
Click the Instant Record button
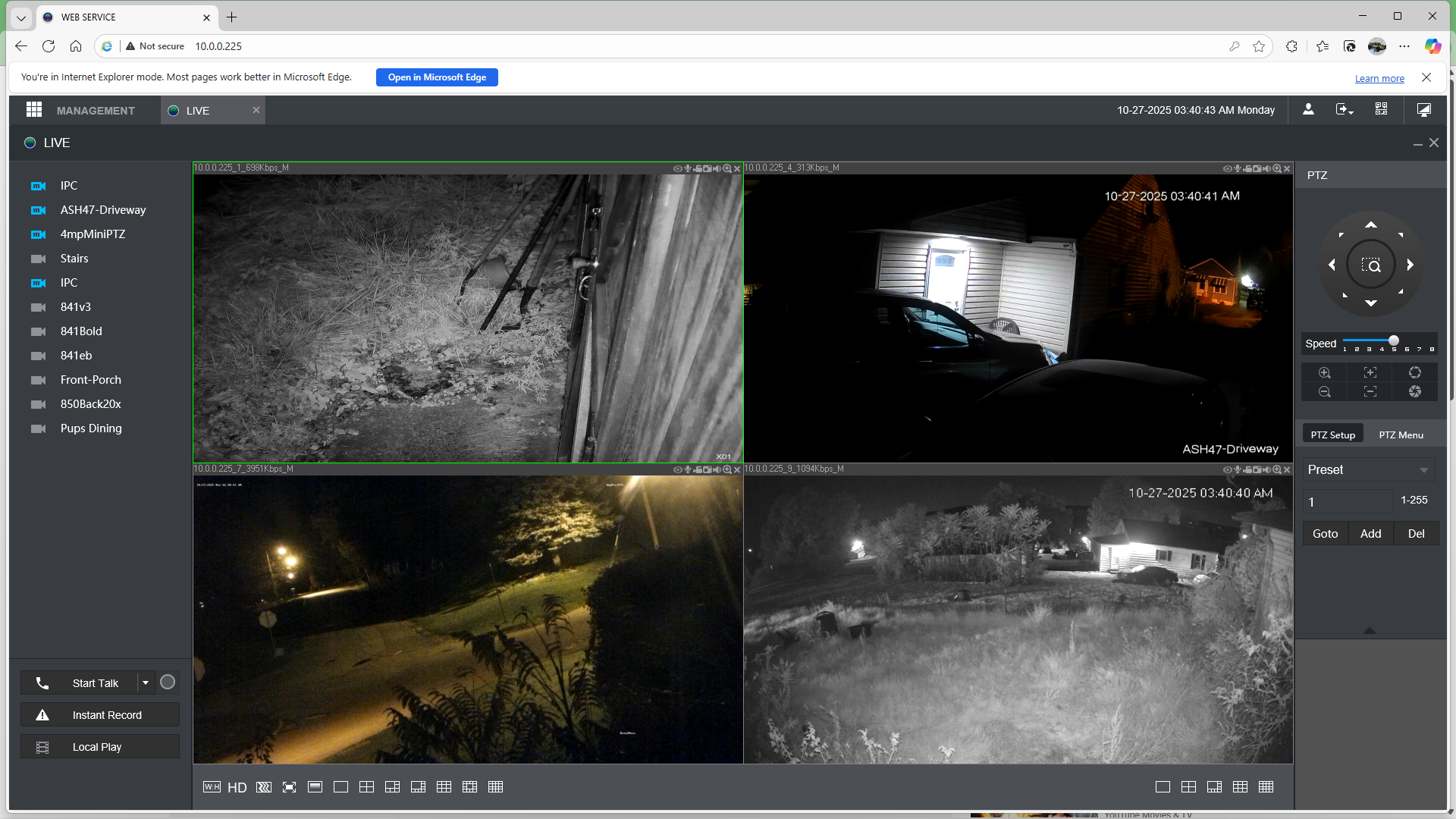[x=100, y=714]
